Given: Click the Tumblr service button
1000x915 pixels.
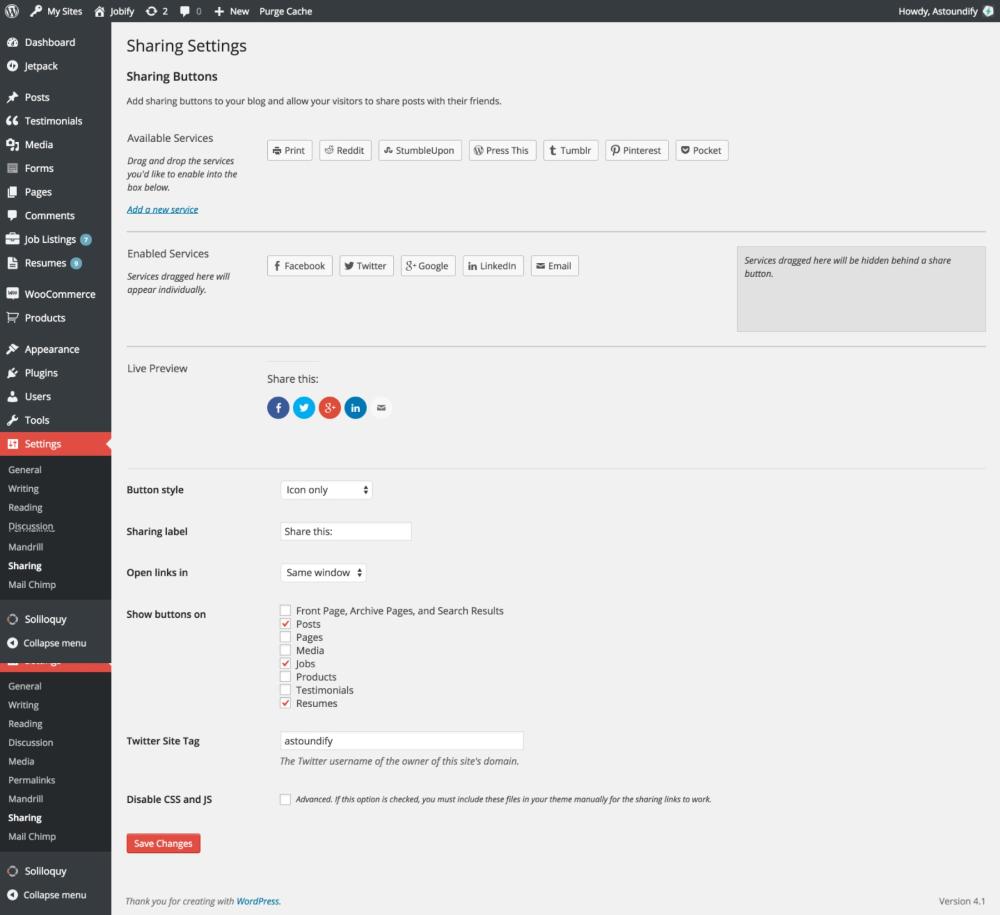Looking at the screenshot, I should [x=571, y=150].
